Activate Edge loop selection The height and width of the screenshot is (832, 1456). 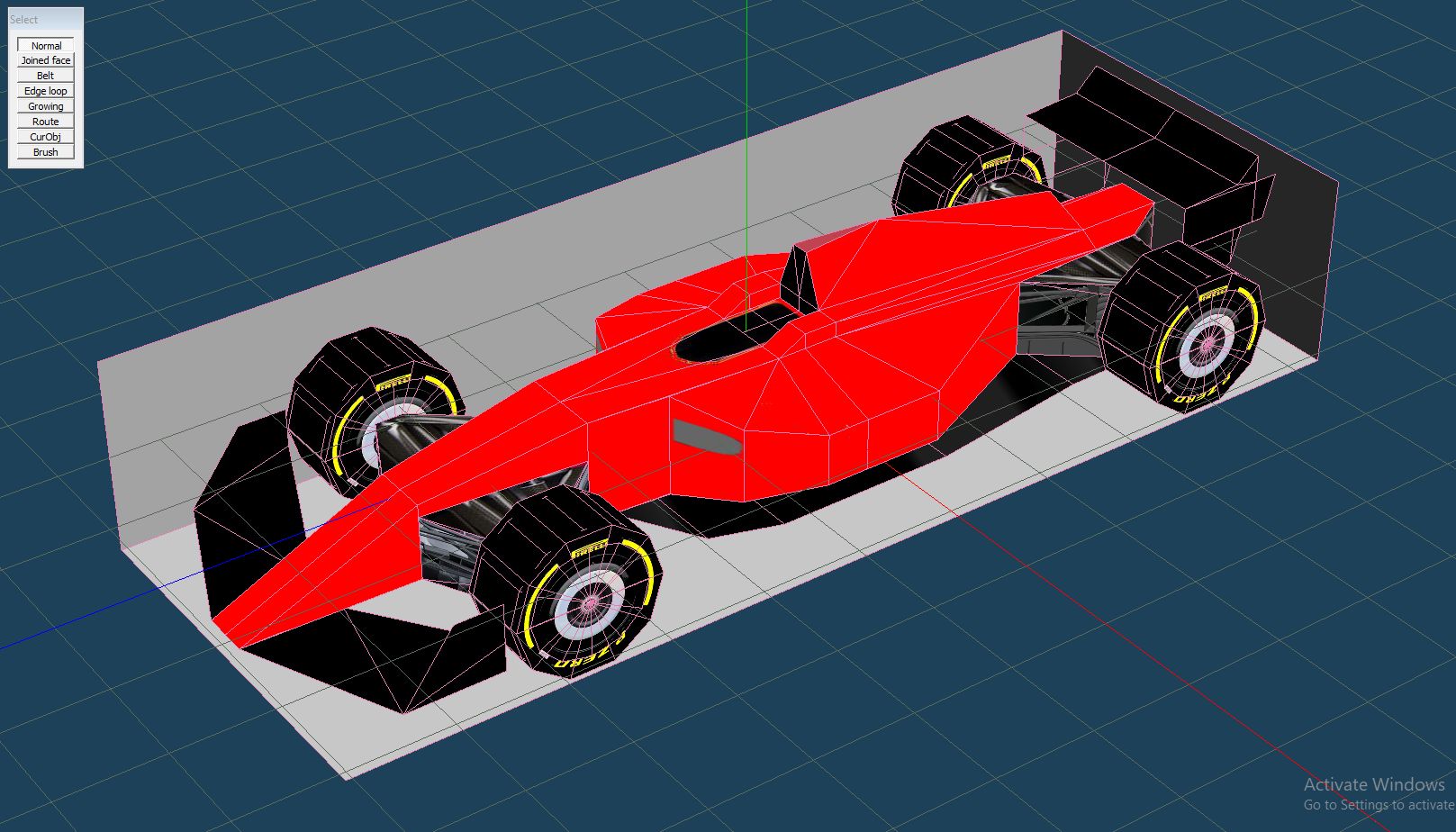[x=46, y=91]
